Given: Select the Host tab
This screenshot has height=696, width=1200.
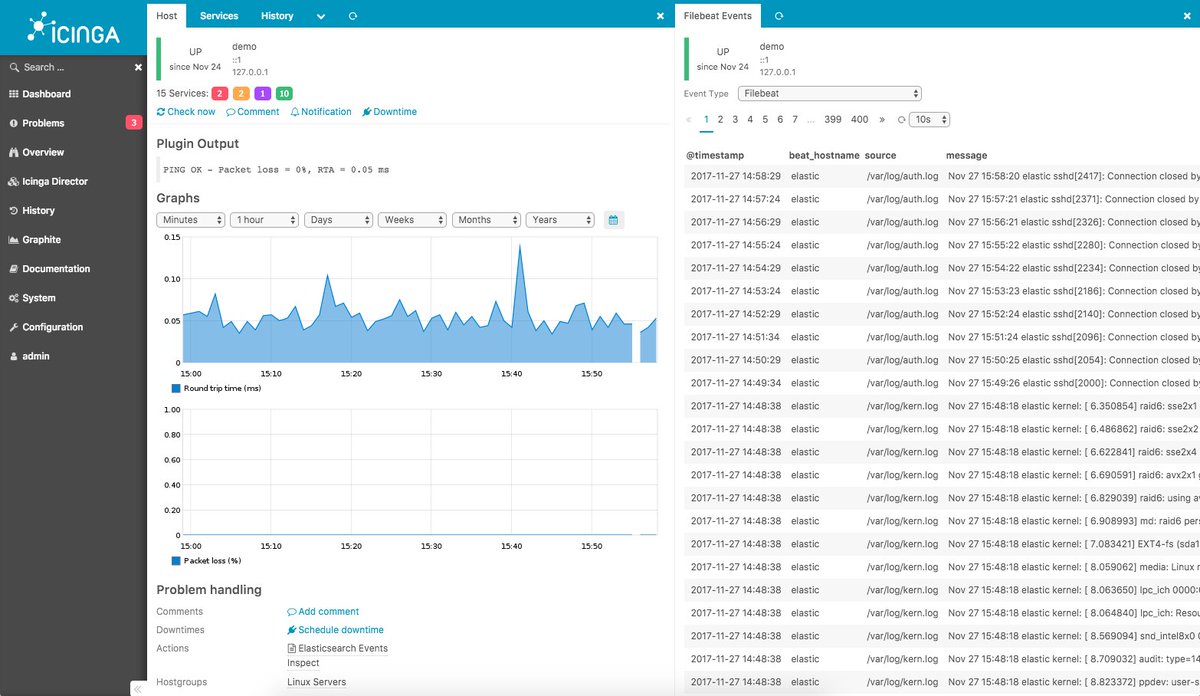Looking at the screenshot, I should (167, 15).
